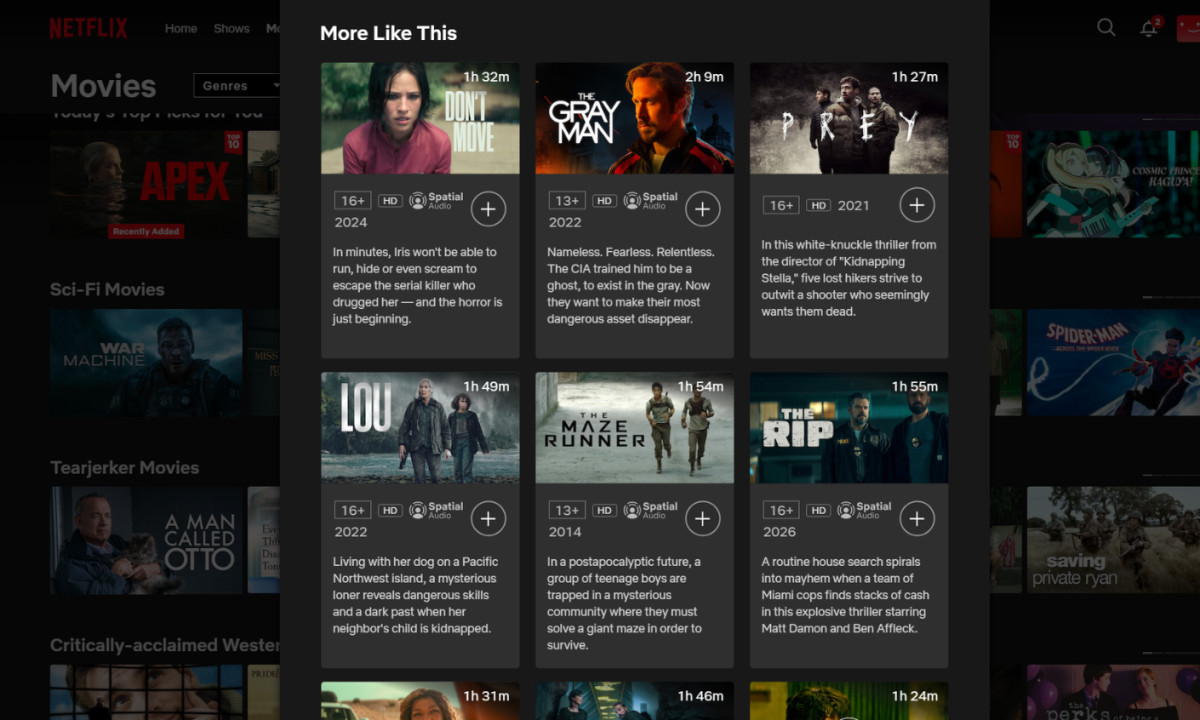Click the Recently Added badge on Apex
The width and height of the screenshot is (1200, 720).
tap(146, 231)
